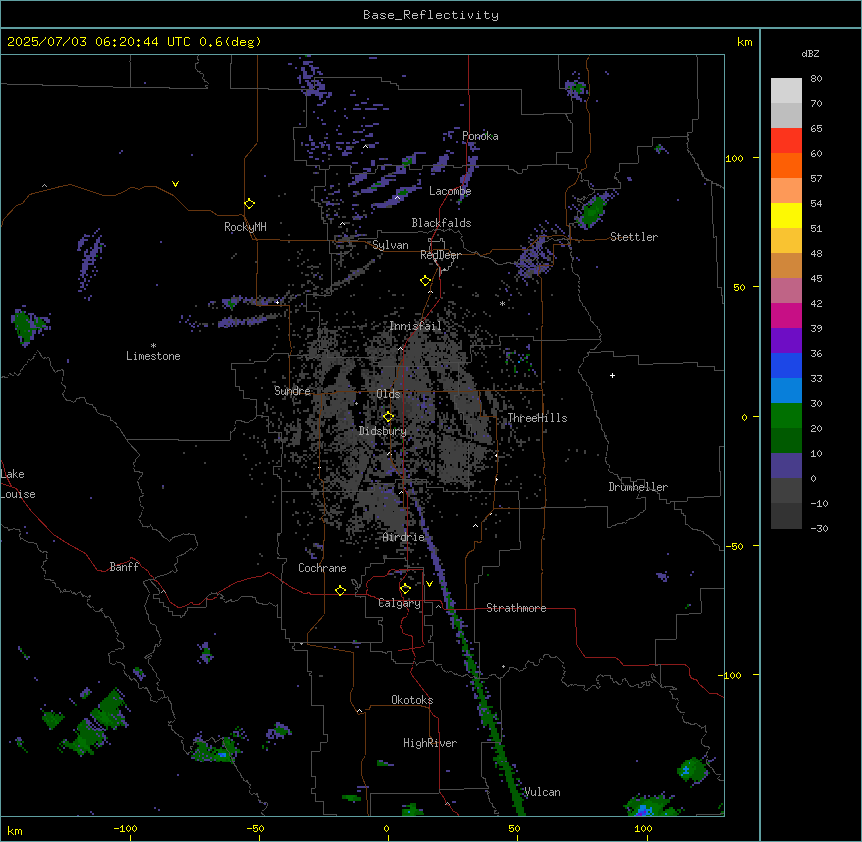
Task: Click the green echo cell west of Stettler
Action: pyautogui.click(x=593, y=210)
